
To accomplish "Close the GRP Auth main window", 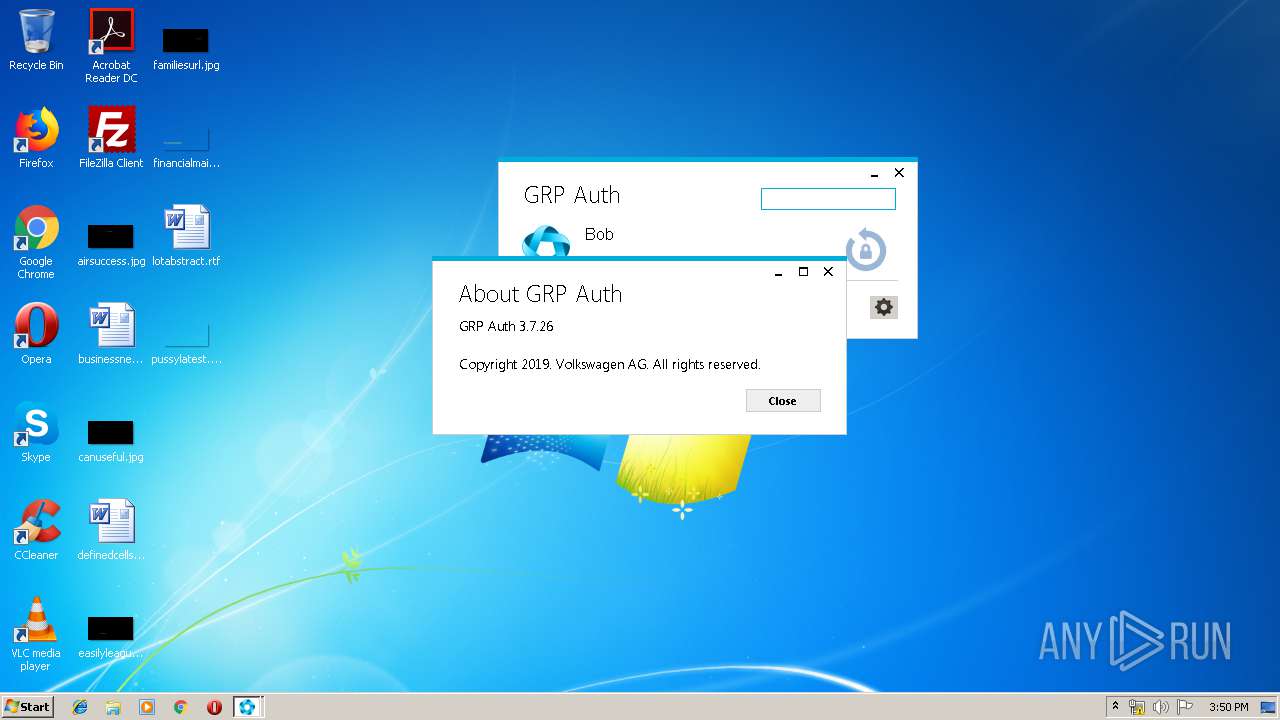I will [x=899, y=173].
